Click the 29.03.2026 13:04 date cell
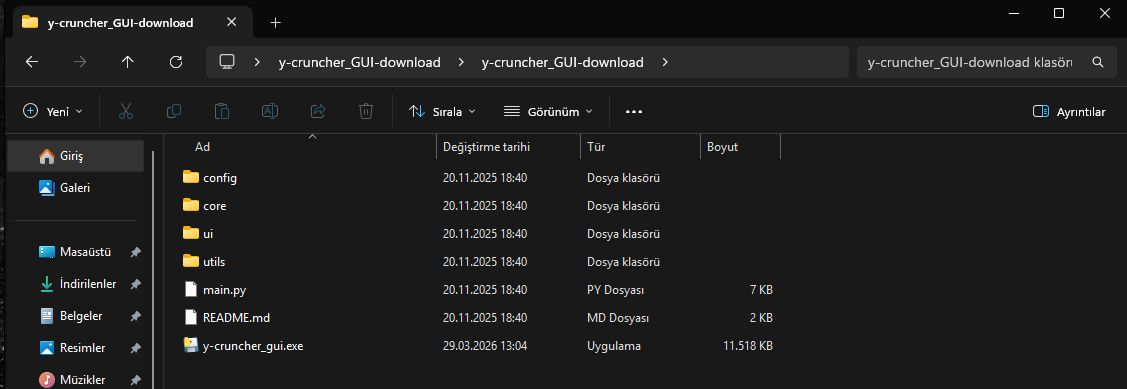This screenshot has width=1127, height=389. click(485, 346)
